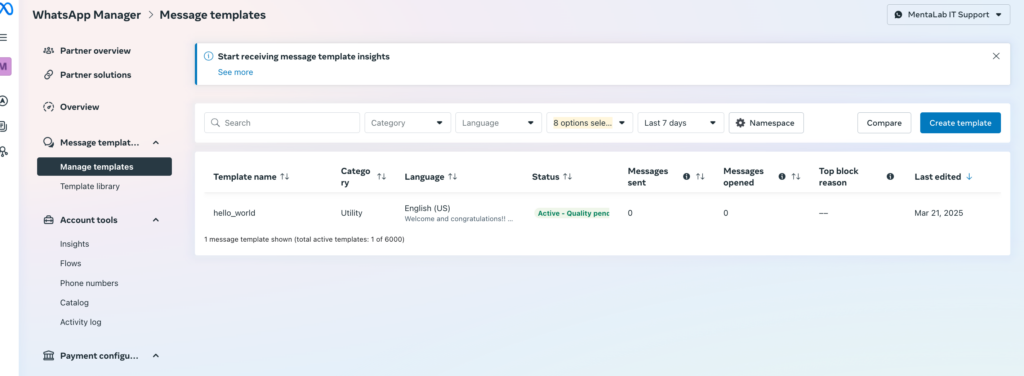Click the info icon beside Top block reason

pos(890,177)
